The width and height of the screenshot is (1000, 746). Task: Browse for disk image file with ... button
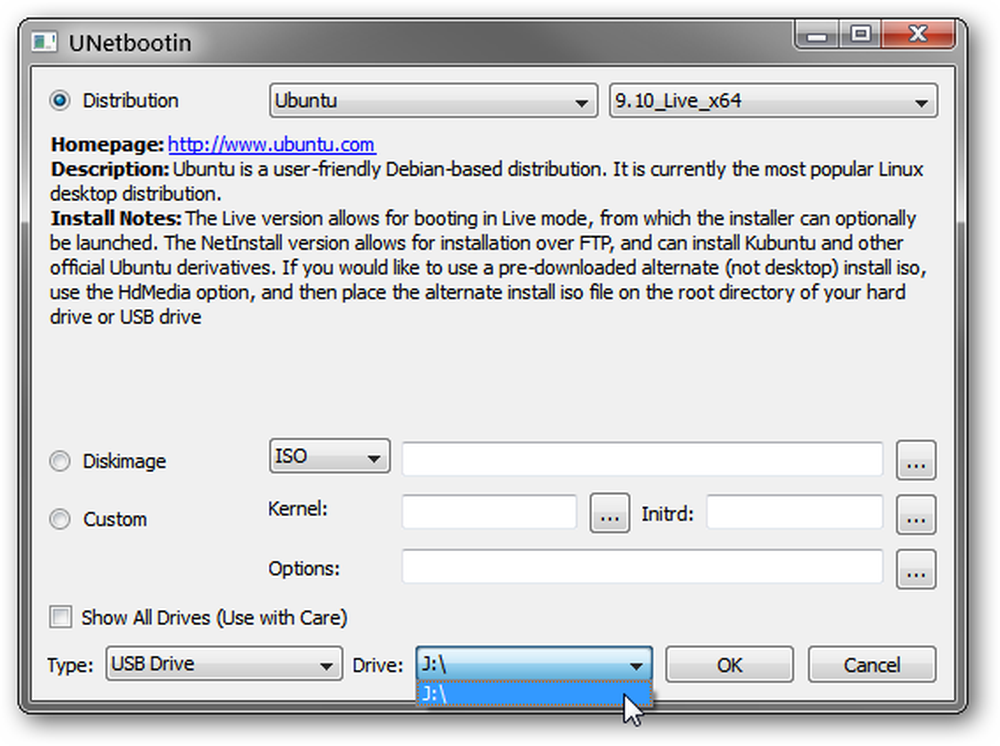pyautogui.click(x=916, y=460)
